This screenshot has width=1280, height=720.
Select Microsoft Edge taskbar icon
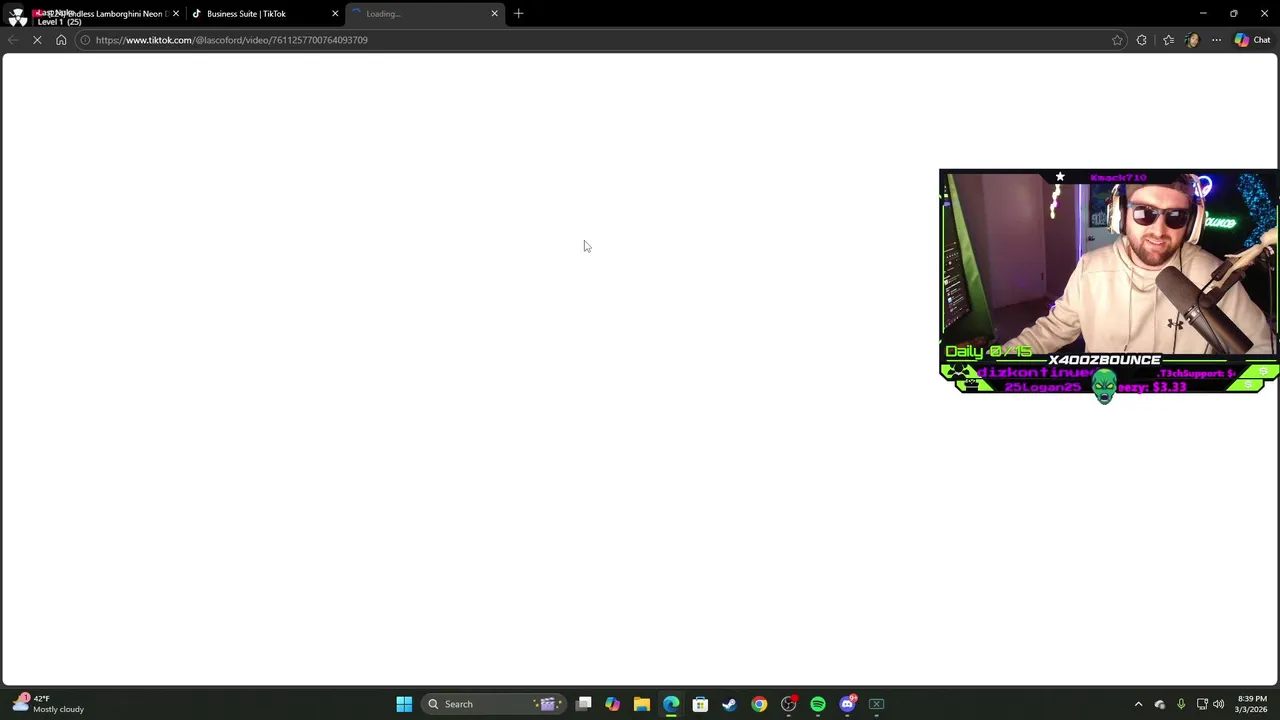point(671,704)
